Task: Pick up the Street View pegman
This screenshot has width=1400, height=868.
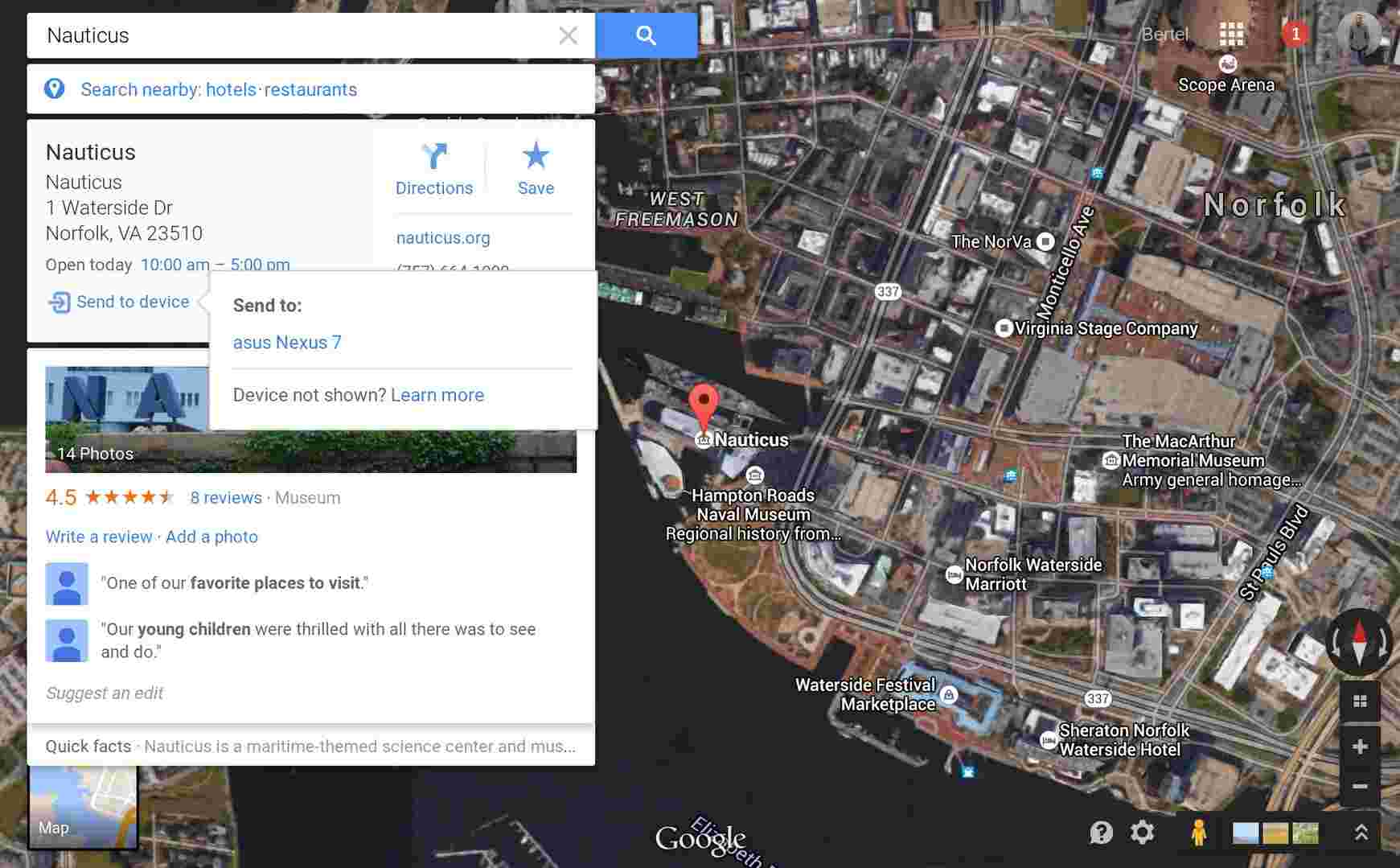Action: 1198,833
